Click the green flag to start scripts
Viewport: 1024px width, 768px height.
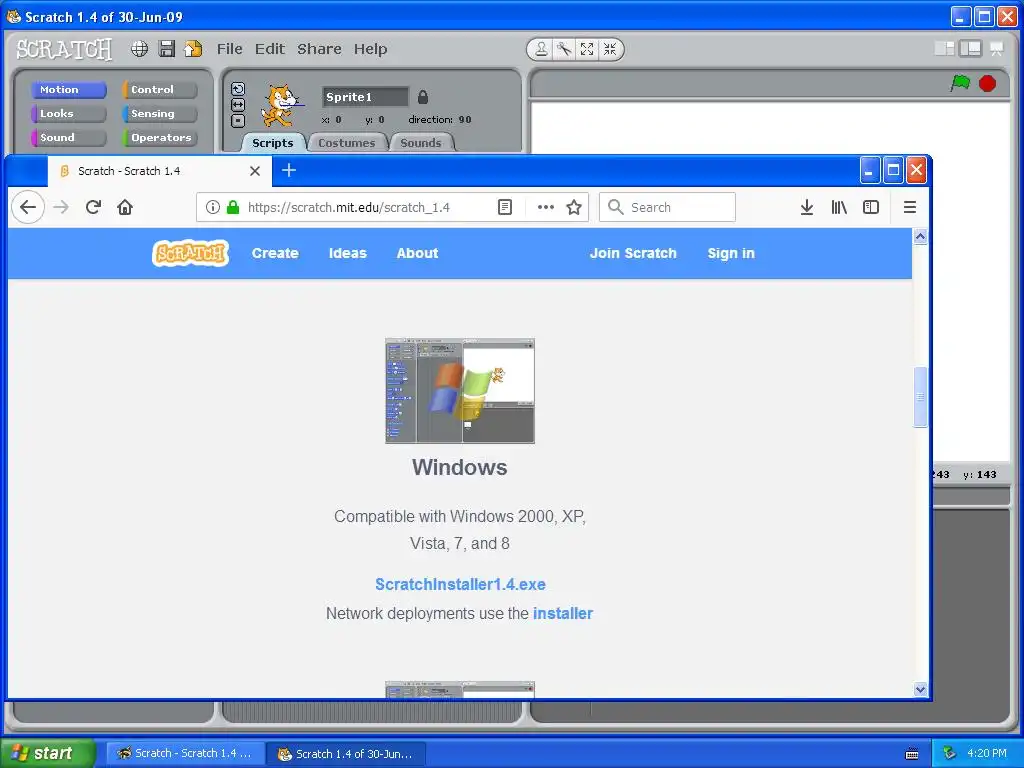[x=960, y=83]
